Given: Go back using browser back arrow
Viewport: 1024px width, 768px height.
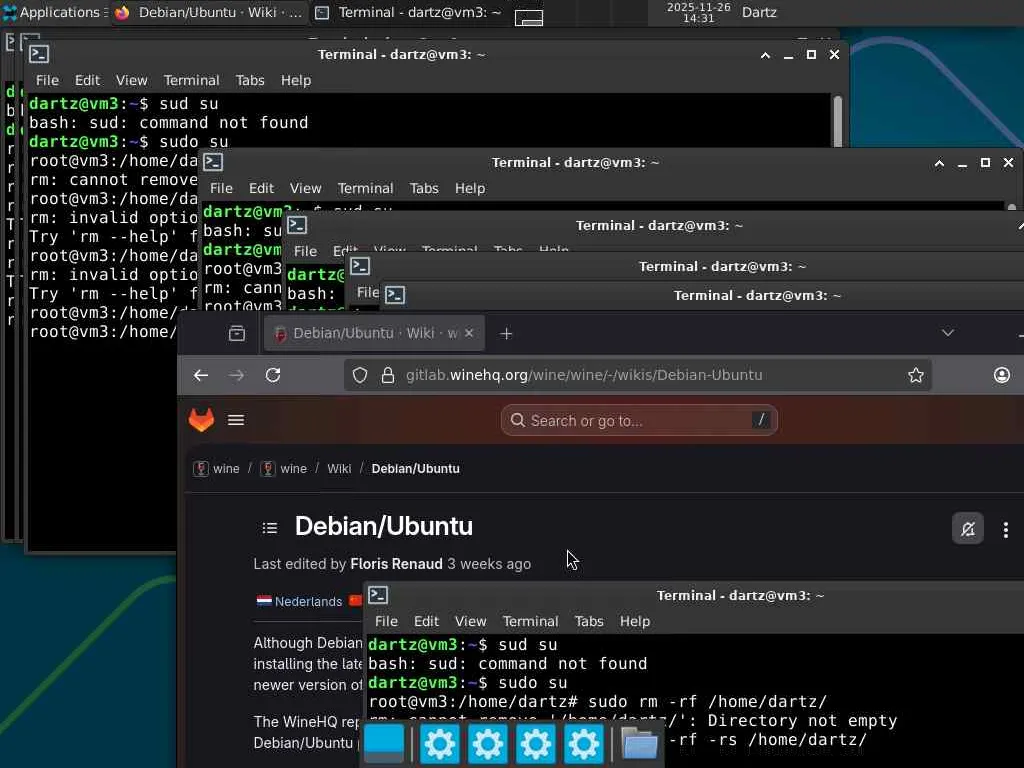Looking at the screenshot, I should pos(201,376).
